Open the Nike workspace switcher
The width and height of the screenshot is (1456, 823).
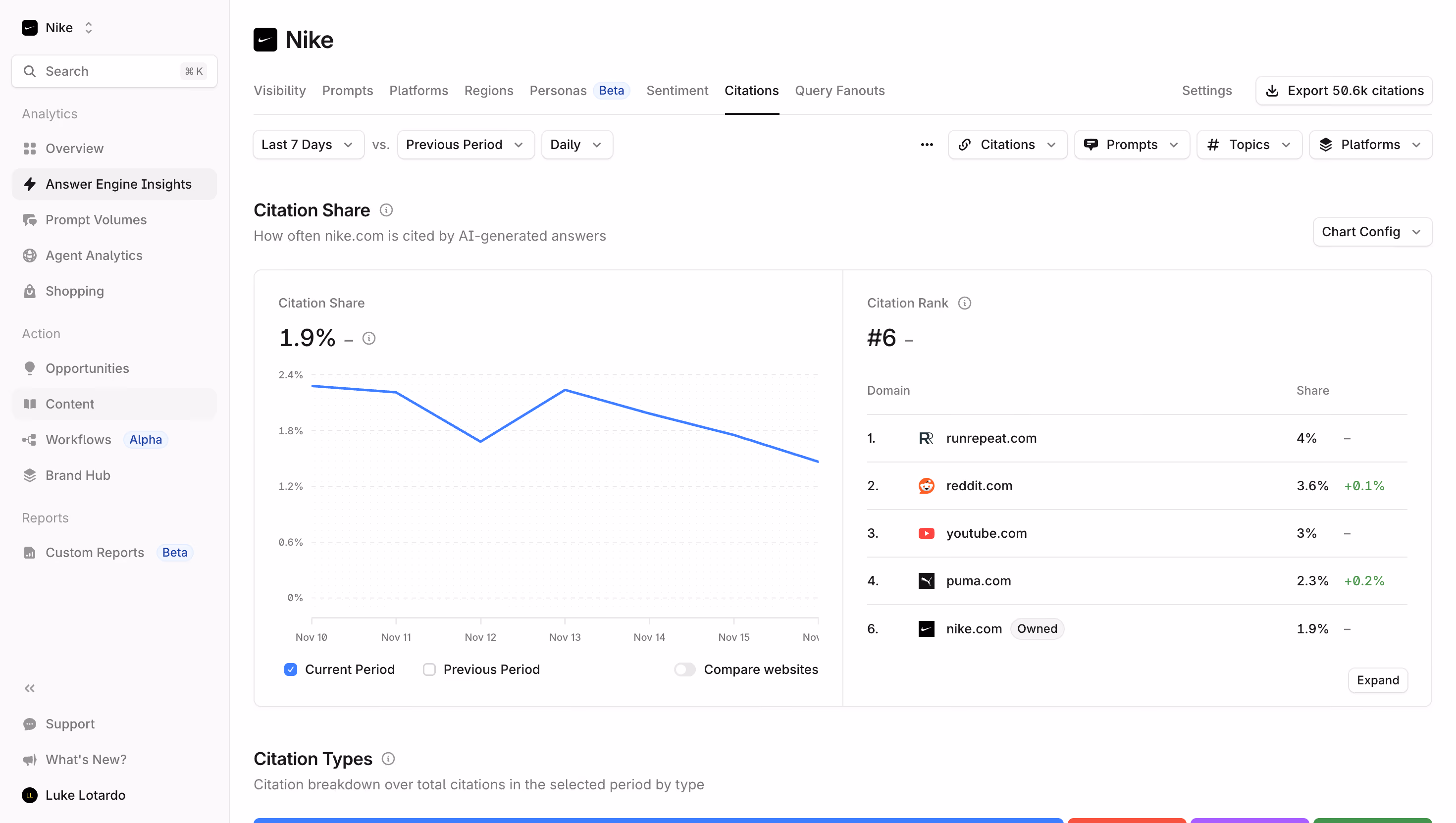click(x=57, y=28)
